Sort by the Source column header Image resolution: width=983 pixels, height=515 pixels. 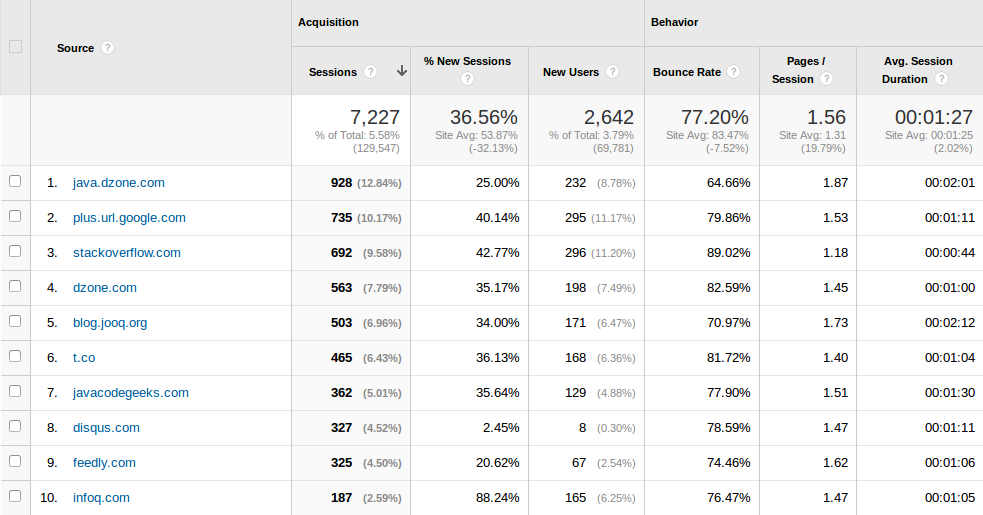click(75, 48)
